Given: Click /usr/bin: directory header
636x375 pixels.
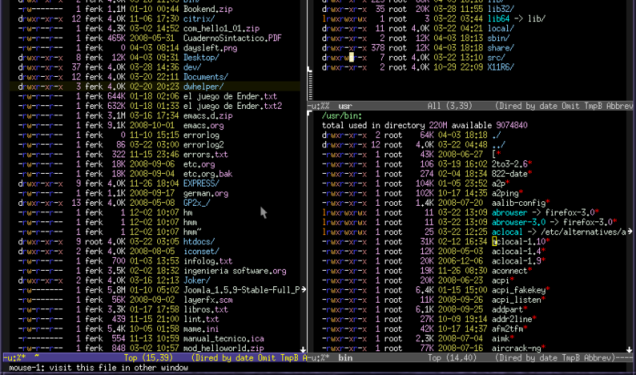Looking at the screenshot, I should click(x=342, y=116).
